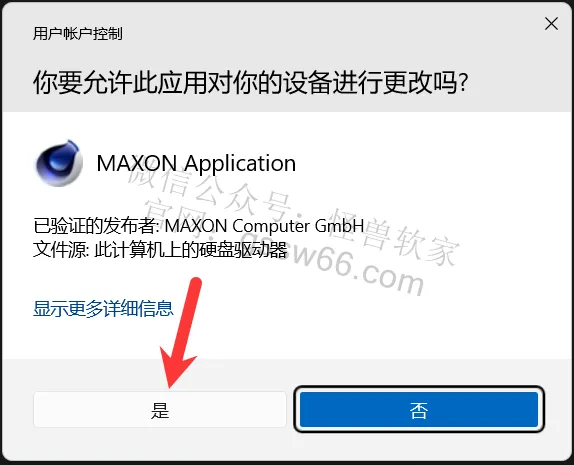This screenshot has width=574, height=465.
Task: Click the 你要允许此应用 heading question
Action: tap(250, 82)
